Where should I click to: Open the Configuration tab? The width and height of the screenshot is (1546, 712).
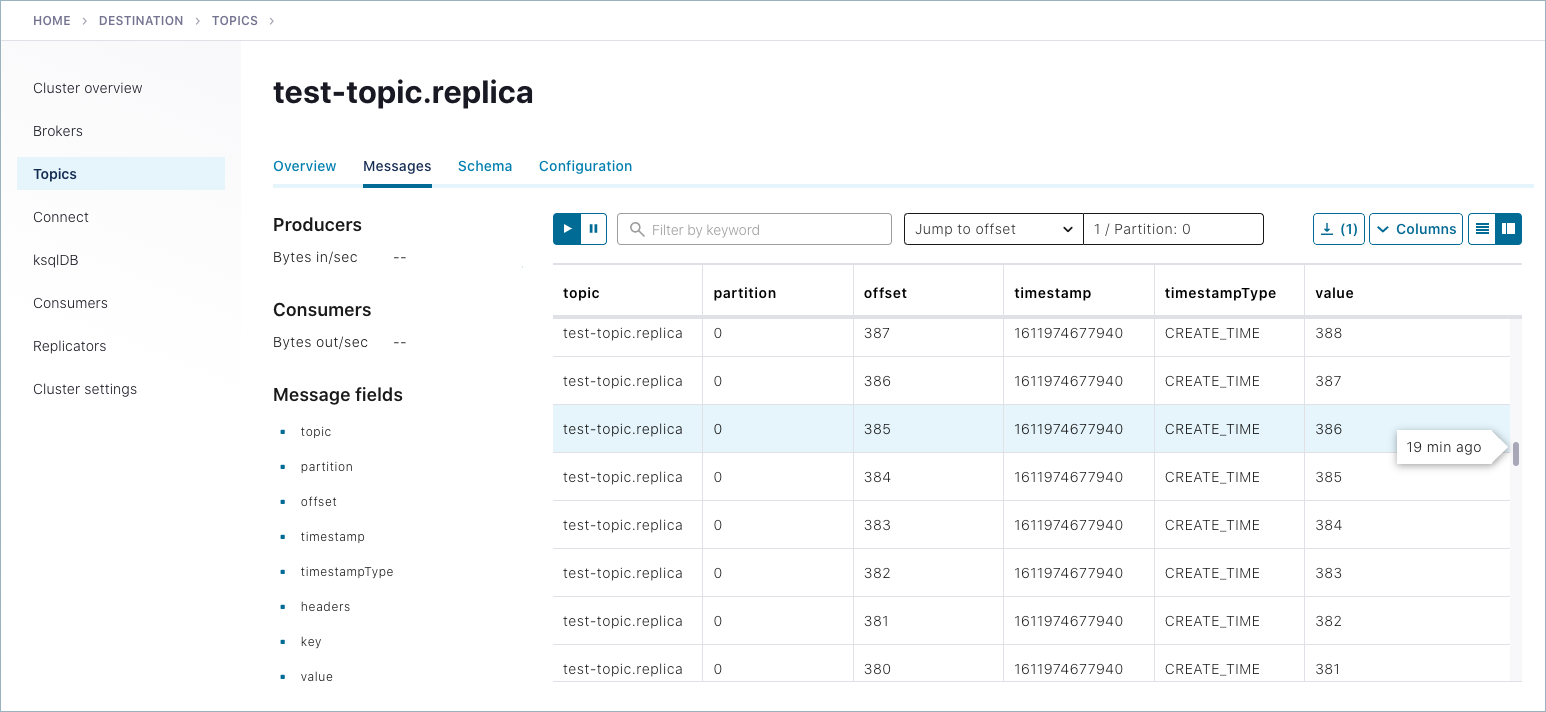(585, 166)
